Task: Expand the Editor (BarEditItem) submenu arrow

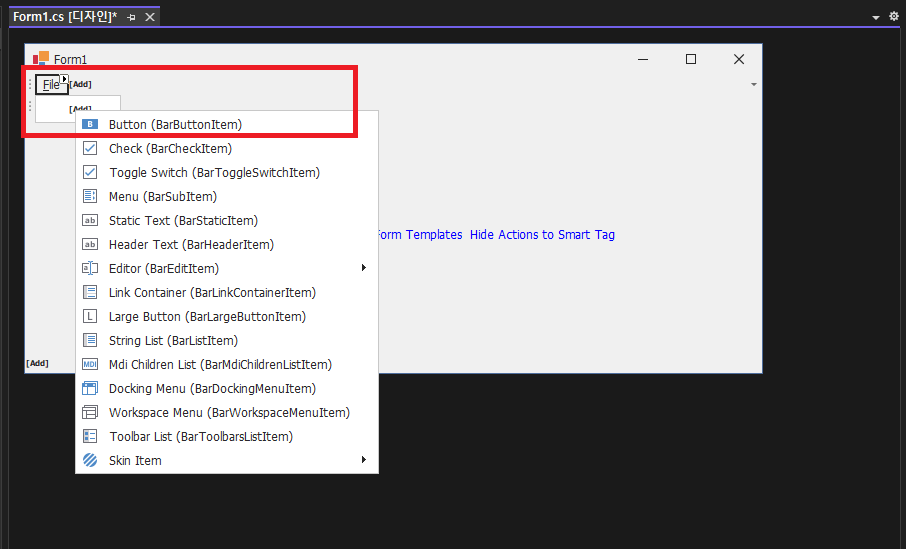Action: point(363,268)
